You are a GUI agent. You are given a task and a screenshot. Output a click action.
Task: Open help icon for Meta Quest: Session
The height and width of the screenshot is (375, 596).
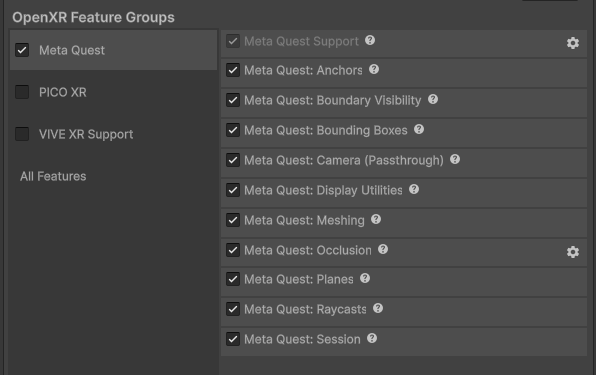372,338
